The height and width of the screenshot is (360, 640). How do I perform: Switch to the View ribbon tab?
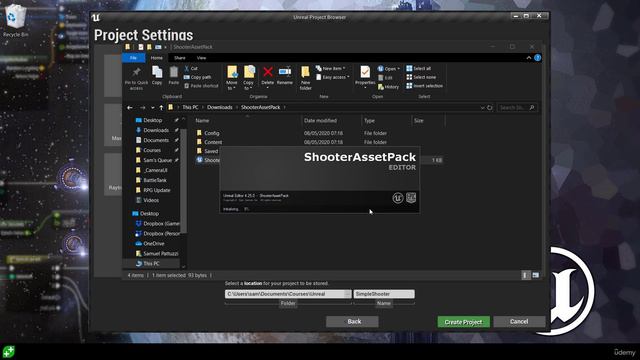[201, 58]
